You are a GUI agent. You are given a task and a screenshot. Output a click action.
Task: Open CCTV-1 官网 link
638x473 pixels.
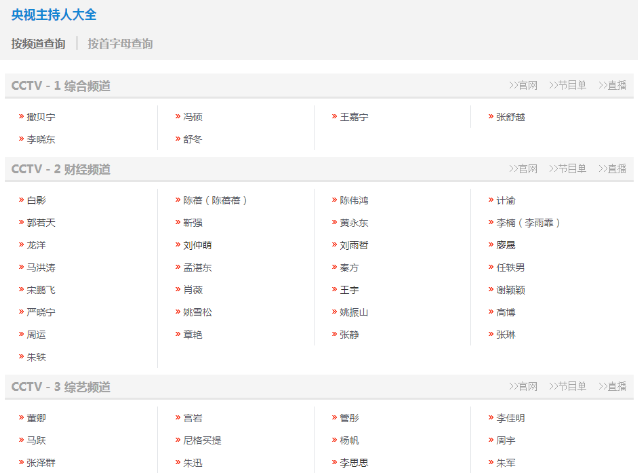tap(523, 85)
